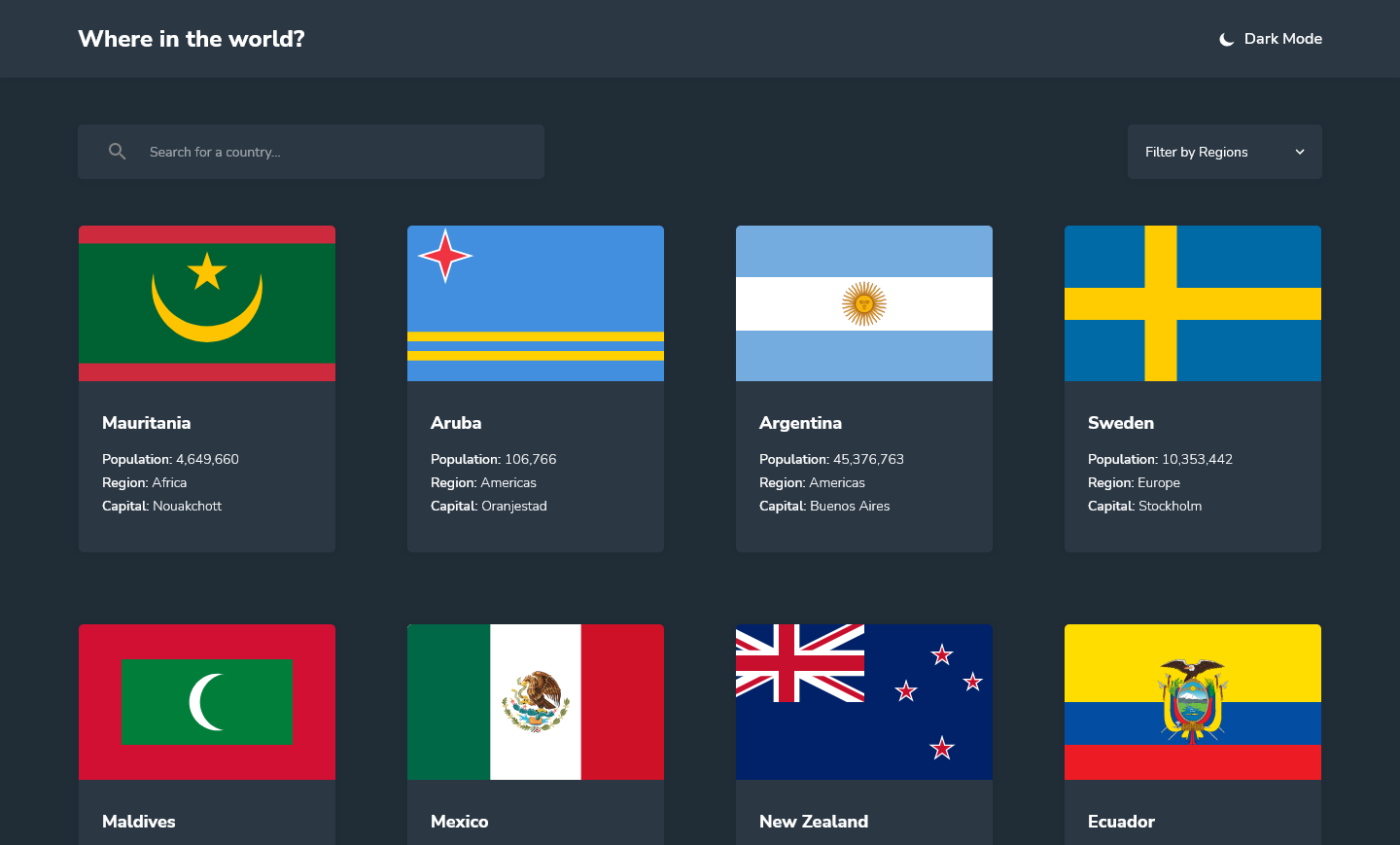Screen dimensions: 1400x845
Task: Click the Sweden country title
Action: coord(1121,423)
